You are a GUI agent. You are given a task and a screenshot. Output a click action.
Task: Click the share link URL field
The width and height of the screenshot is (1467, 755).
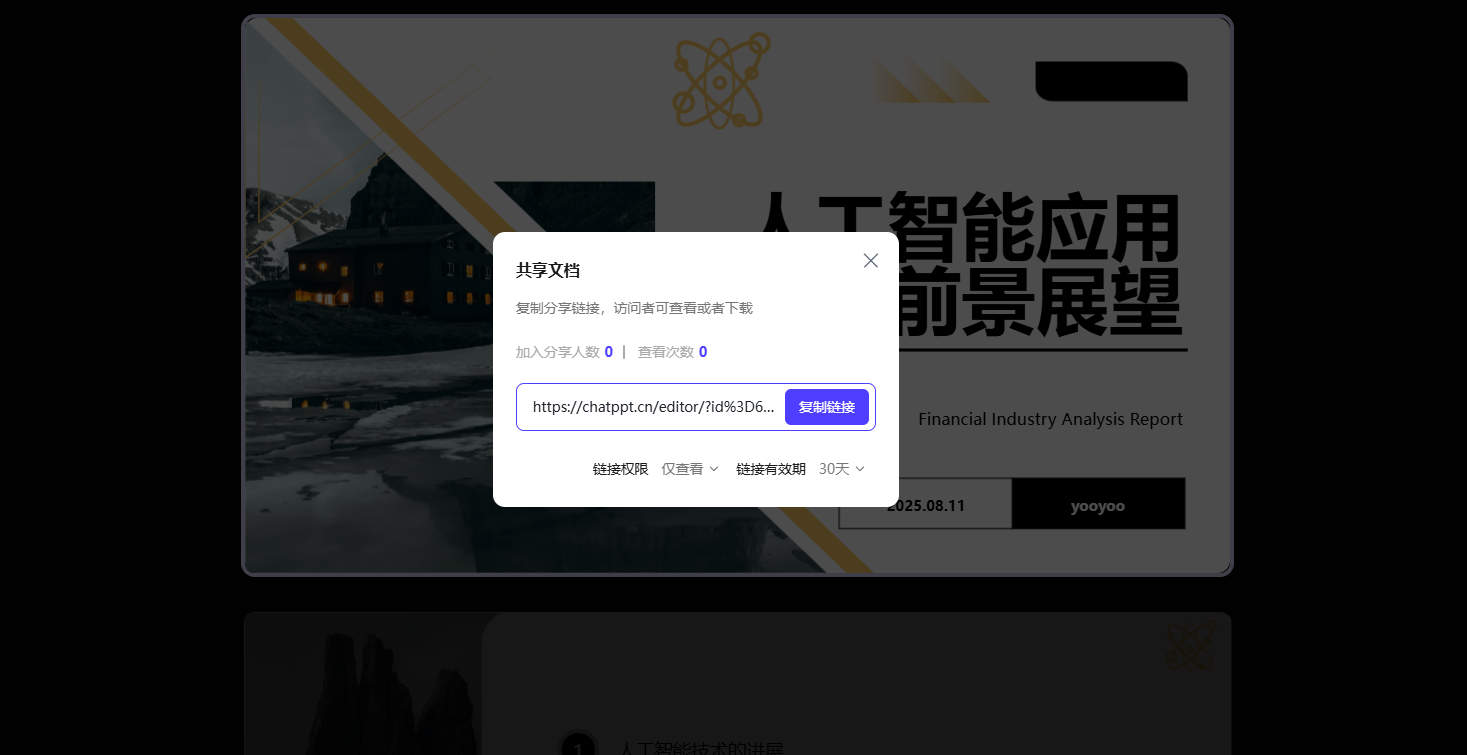coord(653,407)
